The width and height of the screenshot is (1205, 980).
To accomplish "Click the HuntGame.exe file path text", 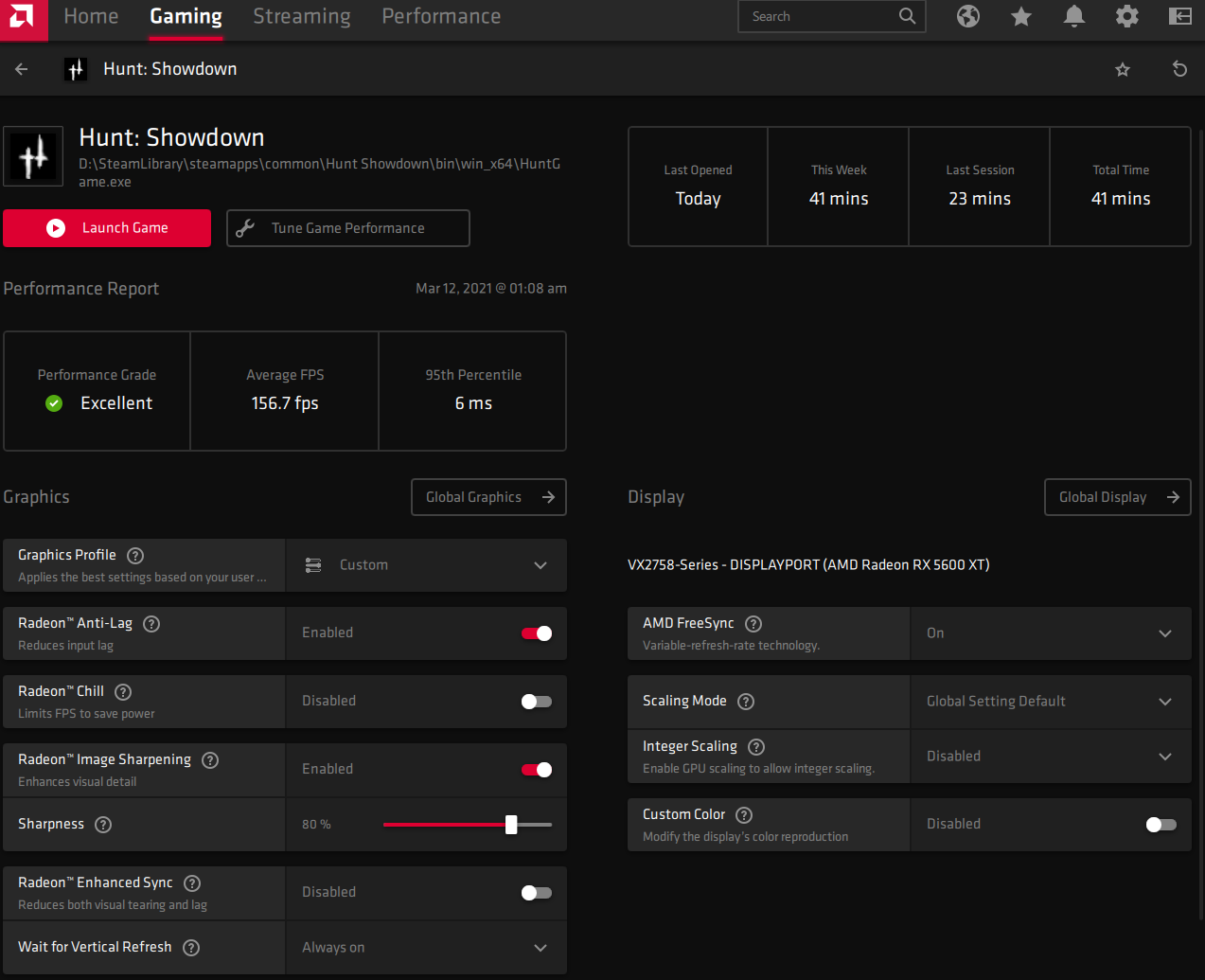I will tap(320, 172).
